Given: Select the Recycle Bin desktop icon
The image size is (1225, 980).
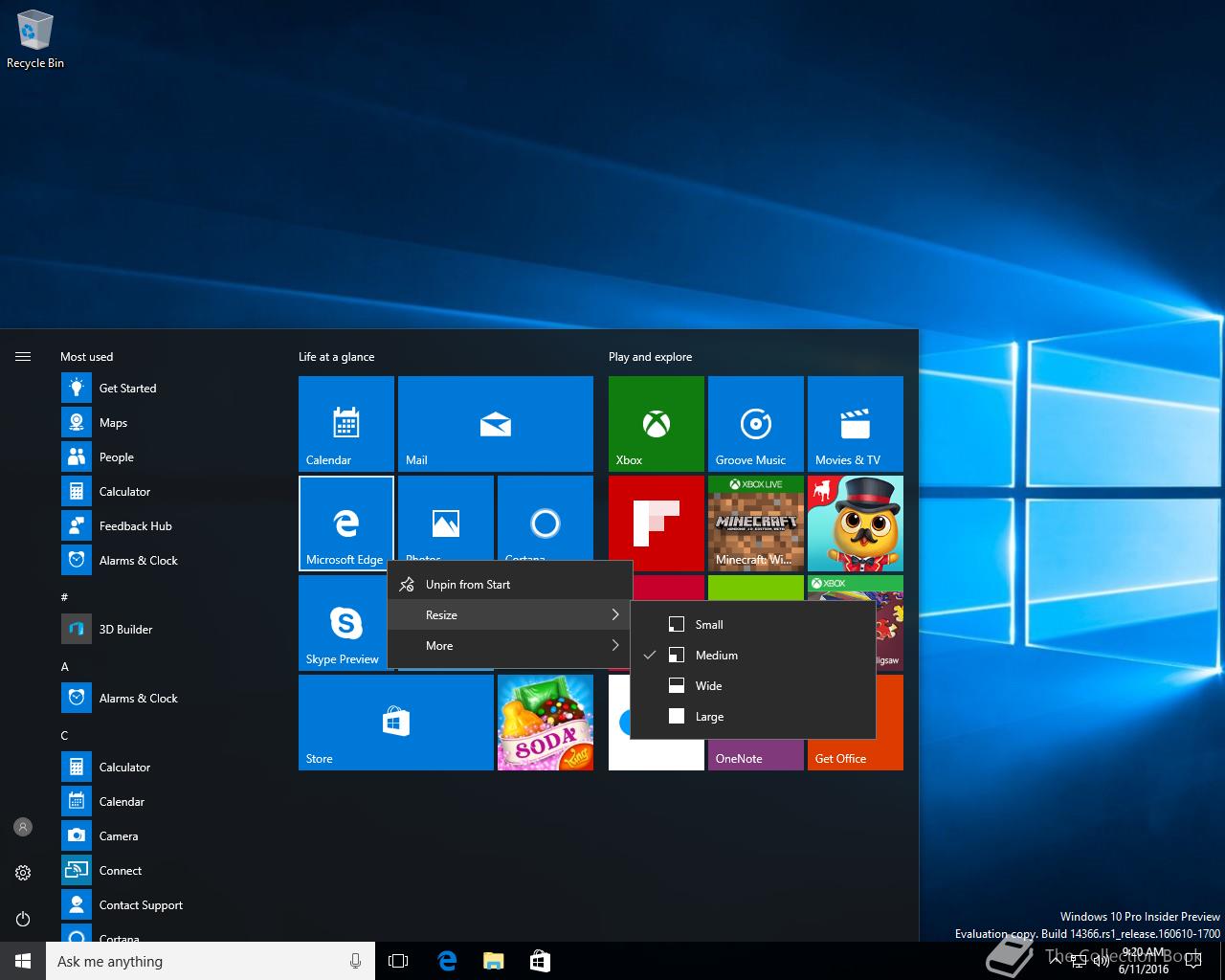Looking at the screenshot, I should coord(35,40).
